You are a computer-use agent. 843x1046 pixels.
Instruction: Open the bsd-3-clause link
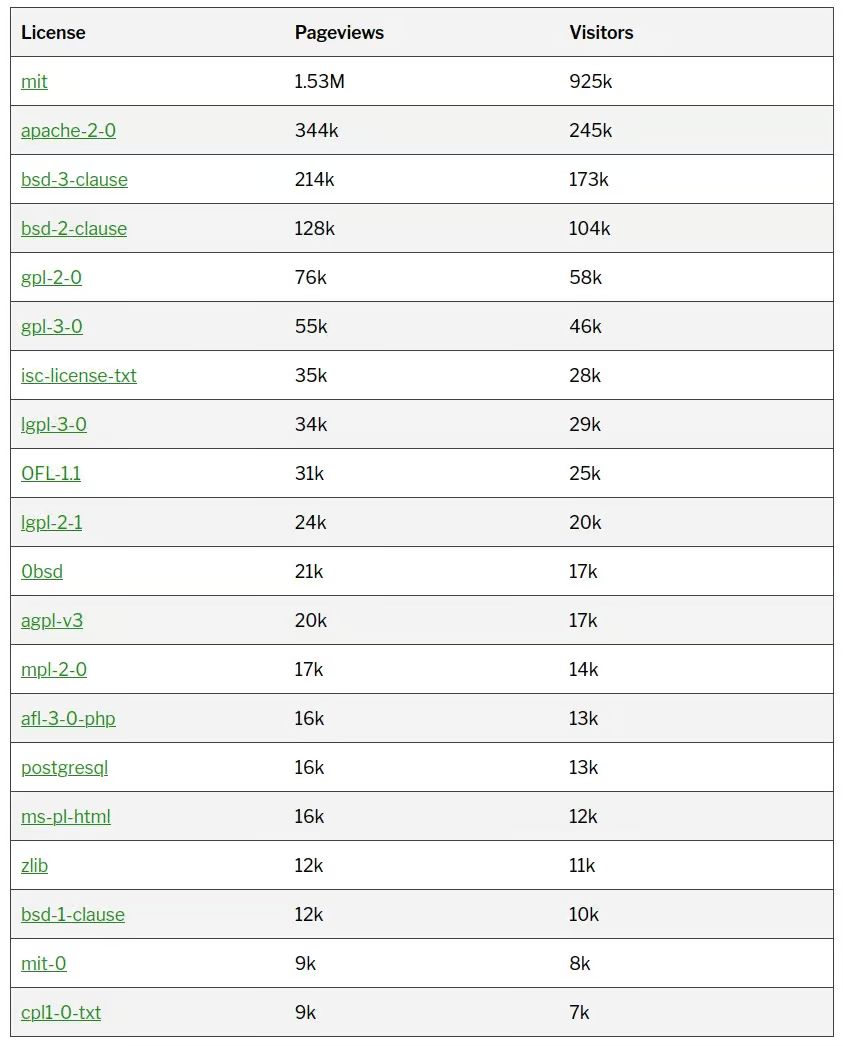pos(74,180)
